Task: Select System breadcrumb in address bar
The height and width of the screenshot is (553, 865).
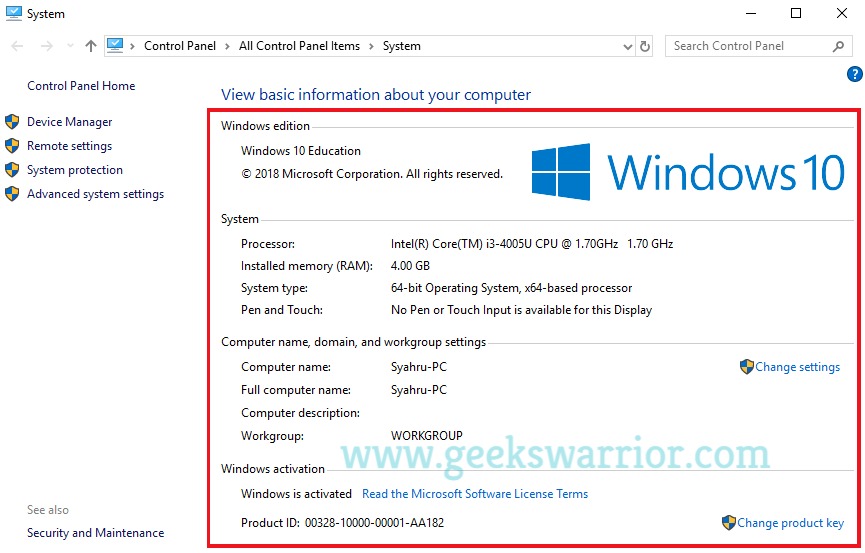Action: [402, 46]
